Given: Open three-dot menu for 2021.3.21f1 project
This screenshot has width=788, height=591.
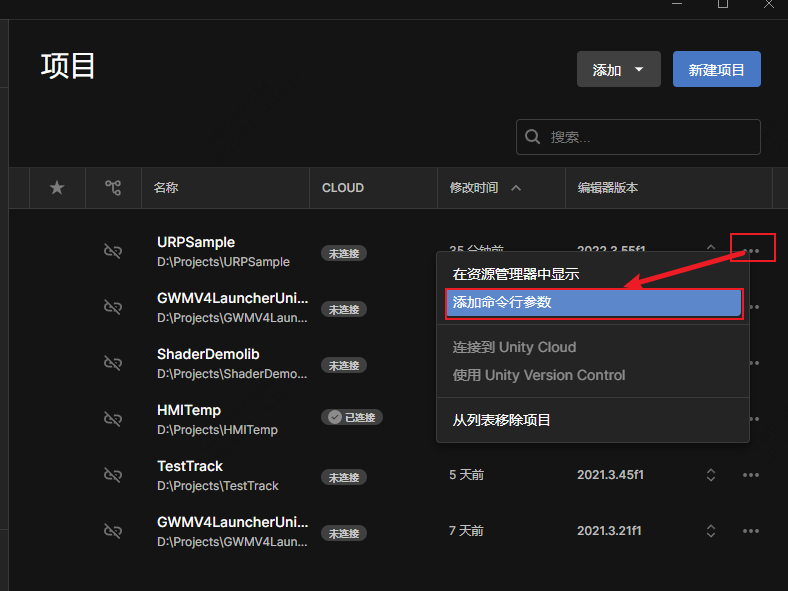Looking at the screenshot, I should tap(751, 531).
